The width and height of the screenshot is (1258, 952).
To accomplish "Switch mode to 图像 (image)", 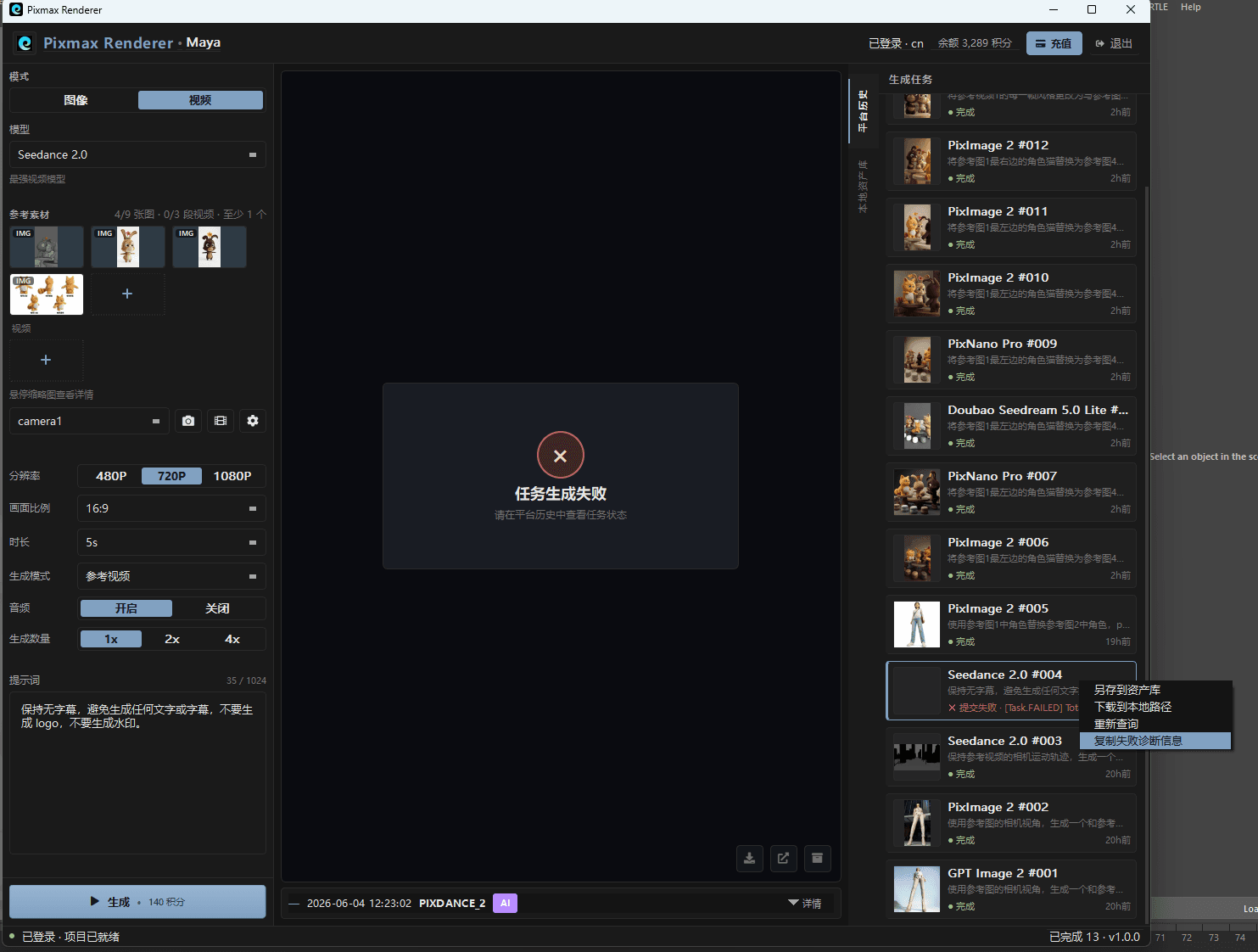I will [75, 100].
